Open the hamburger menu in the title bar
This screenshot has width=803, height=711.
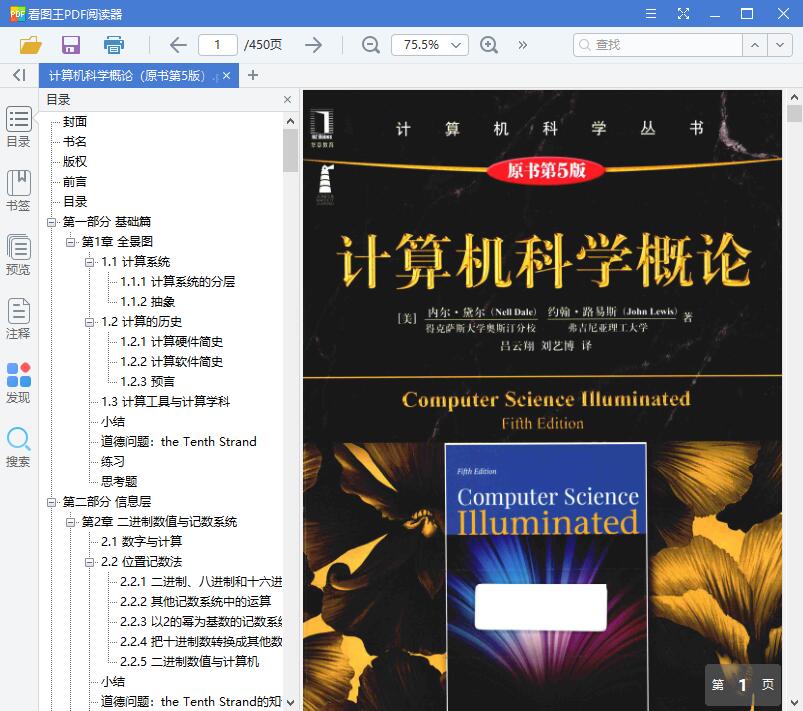point(650,13)
